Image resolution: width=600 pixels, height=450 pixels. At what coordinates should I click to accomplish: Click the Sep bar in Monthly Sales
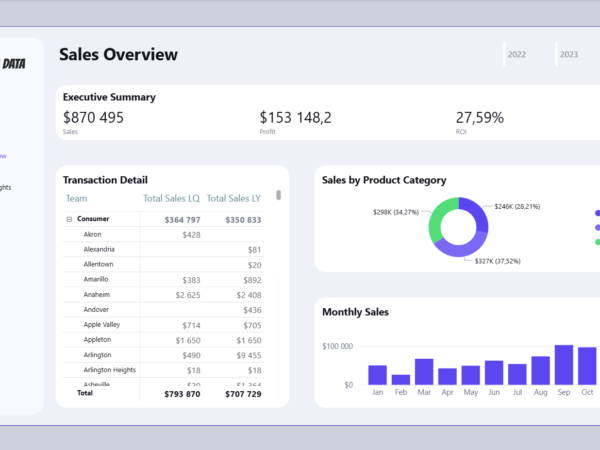[564, 365]
